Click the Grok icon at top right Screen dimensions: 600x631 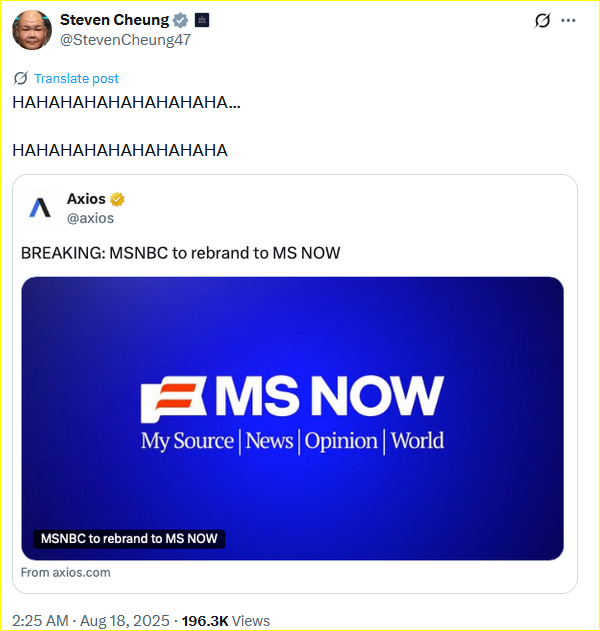(x=542, y=20)
